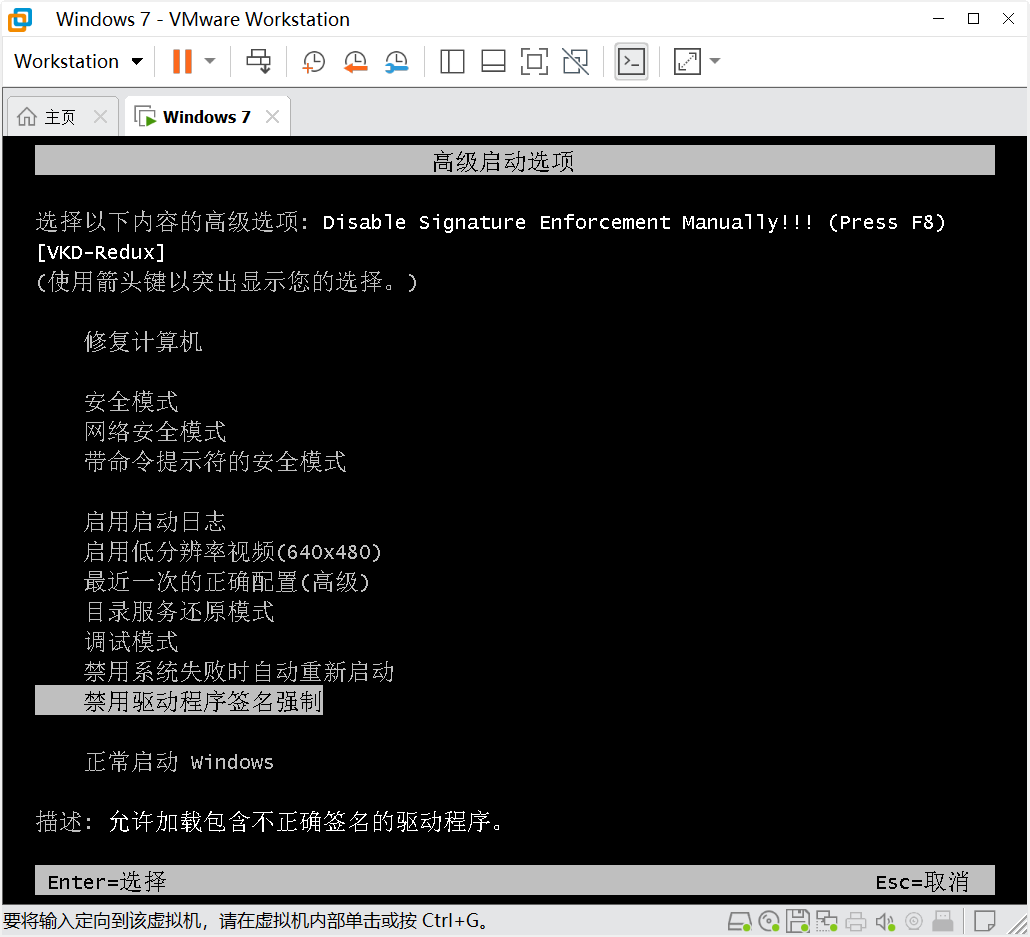This screenshot has width=1030, height=937.
Task: Enter full screen mode icon
Action: point(534,62)
